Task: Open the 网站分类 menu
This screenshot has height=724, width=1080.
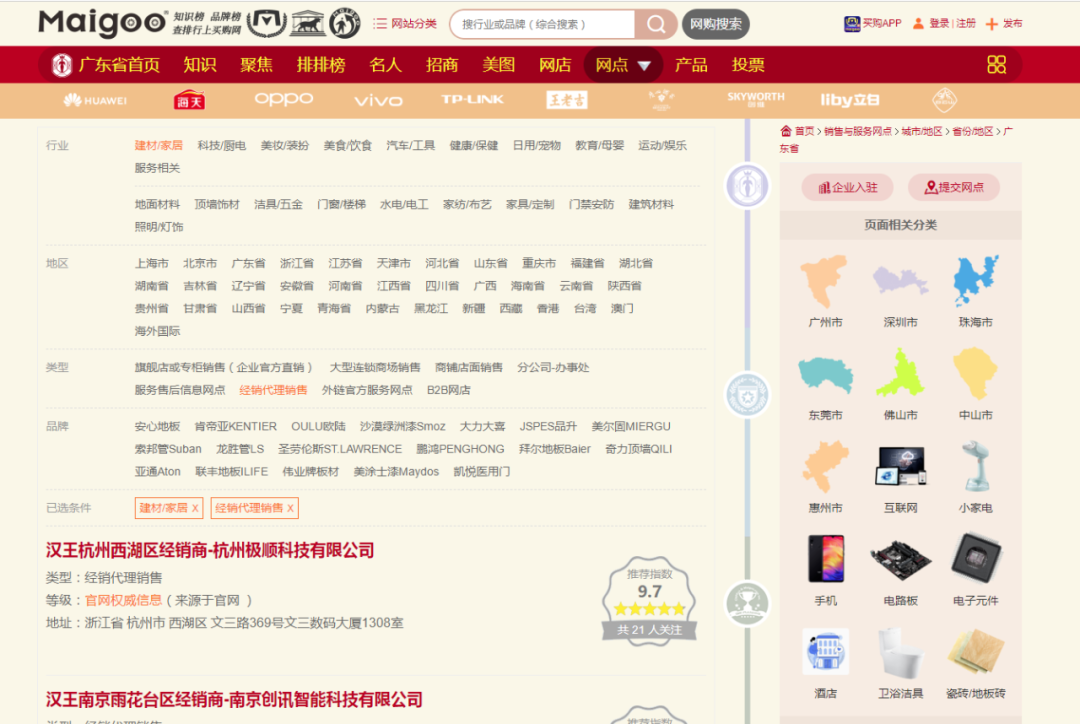Action: pyautogui.click(x=405, y=24)
